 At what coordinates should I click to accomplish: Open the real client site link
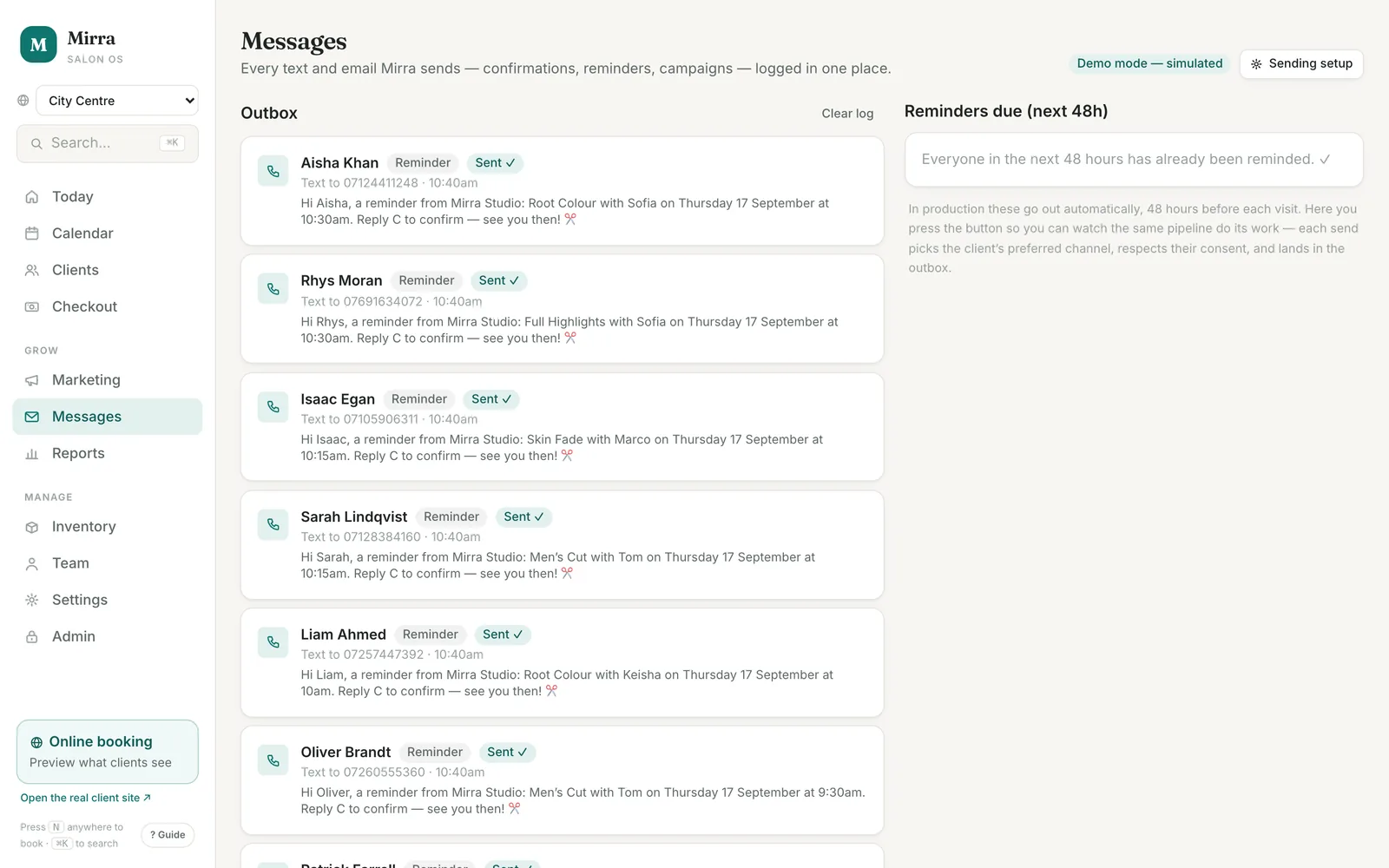[x=86, y=798]
